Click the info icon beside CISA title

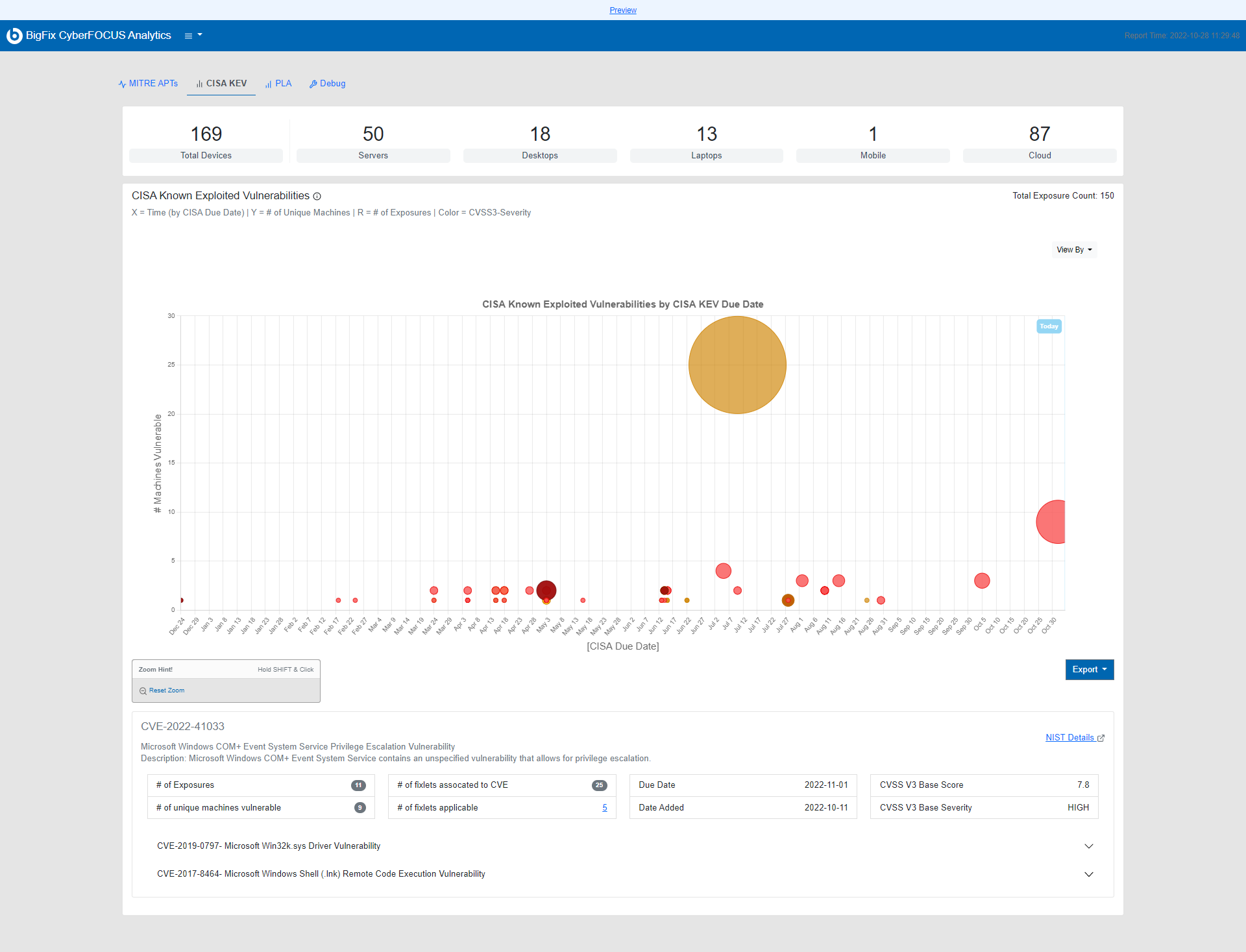[x=317, y=196]
